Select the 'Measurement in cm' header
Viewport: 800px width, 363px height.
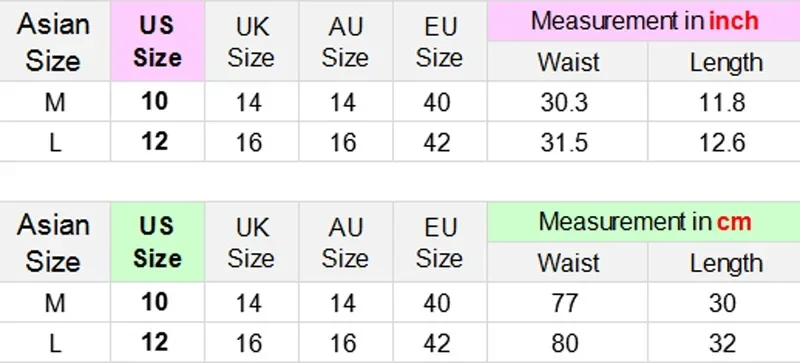pyautogui.click(x=644, y=222)
